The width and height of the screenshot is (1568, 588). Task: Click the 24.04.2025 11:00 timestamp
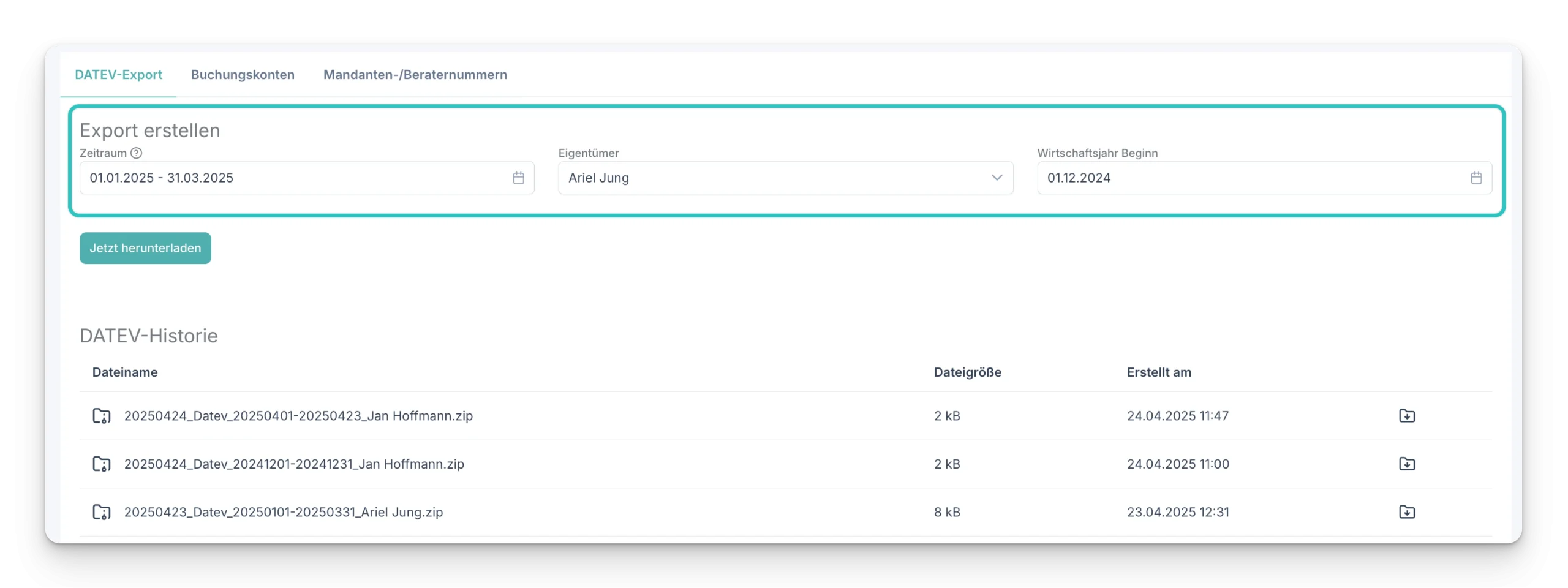click(1177, 464)
